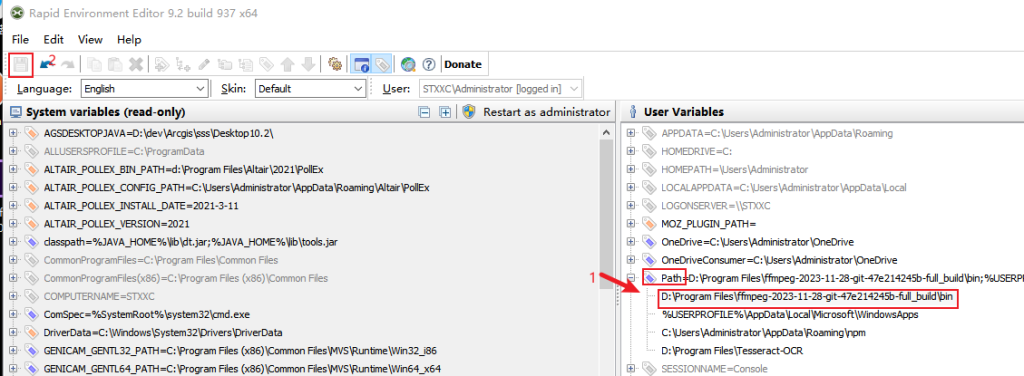
Task: Expand the GENICAM_GENTL32_PATH variable
Action: 14,351
